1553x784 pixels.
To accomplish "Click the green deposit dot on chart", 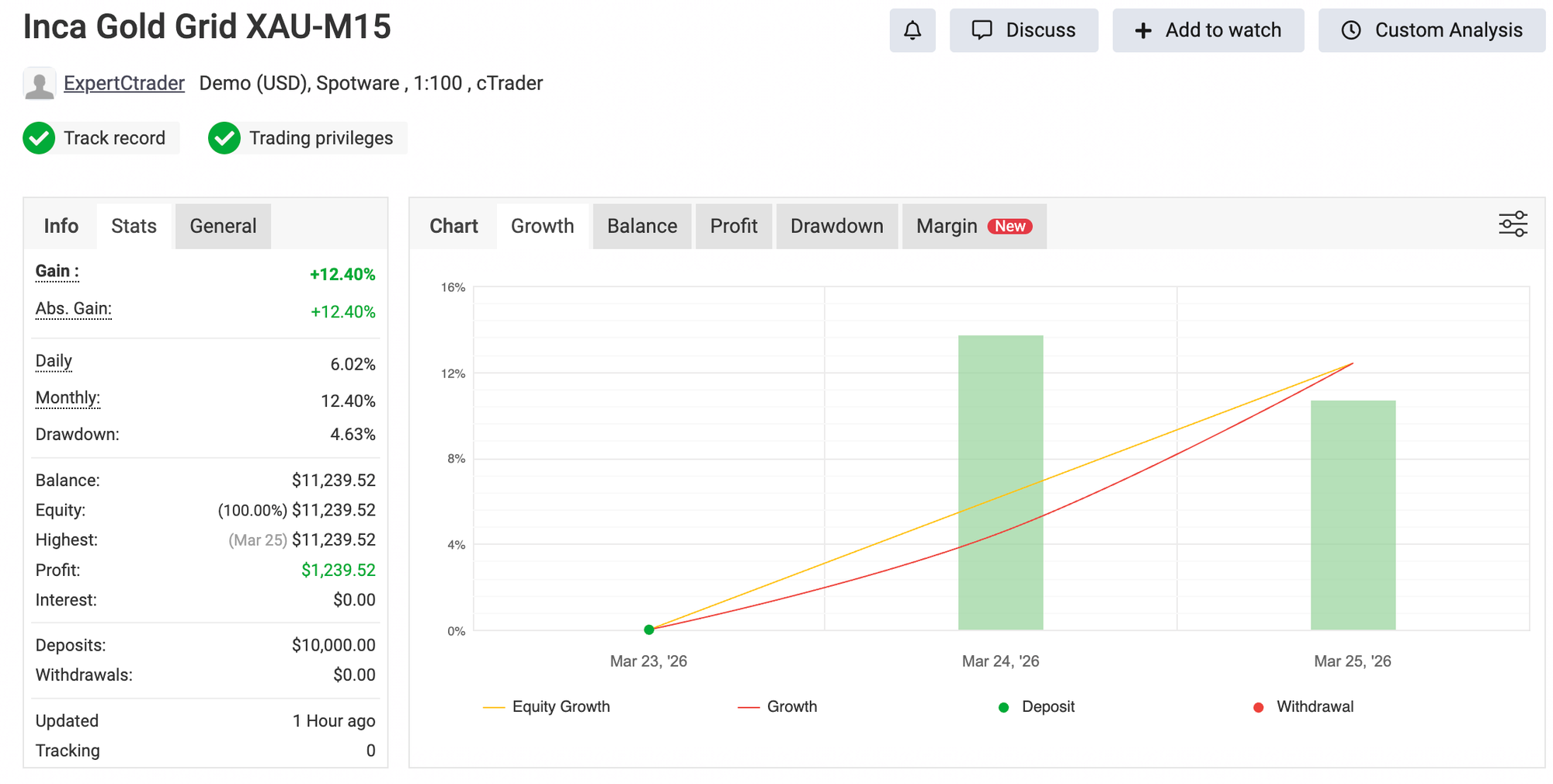I will pyautogui.click(x=649, y=630).
